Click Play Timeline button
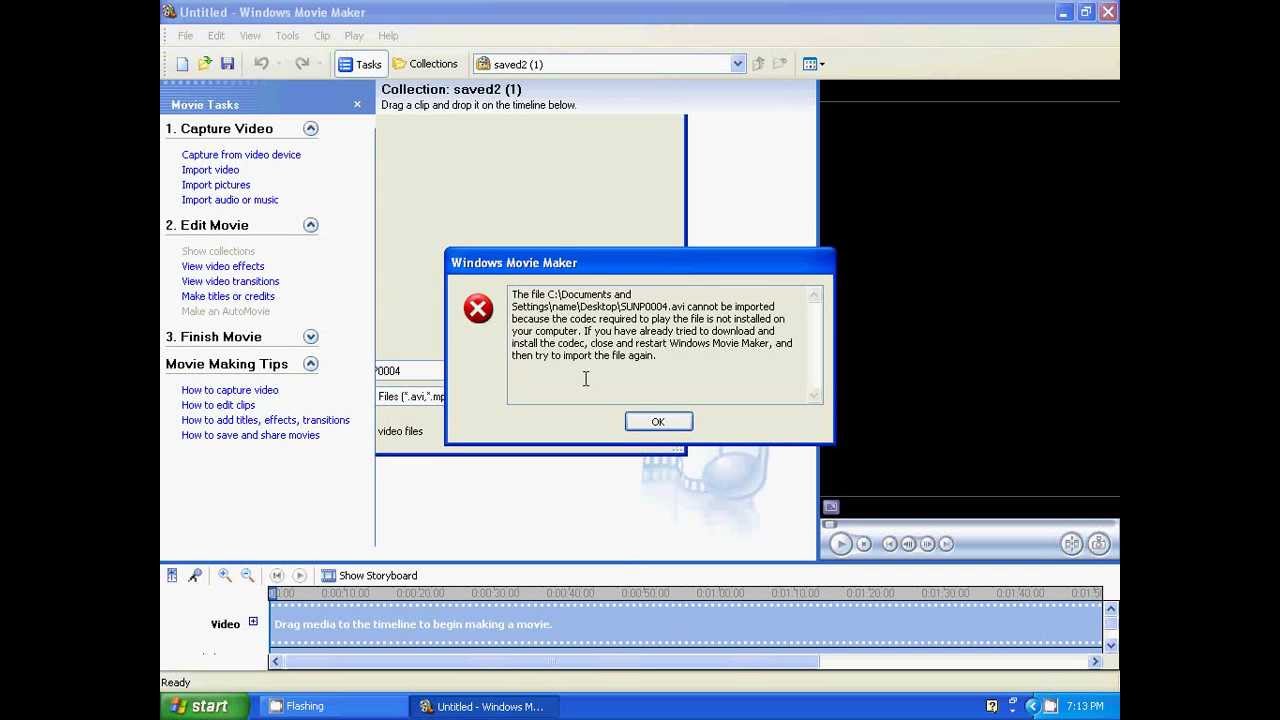 [x=299, y=576]
